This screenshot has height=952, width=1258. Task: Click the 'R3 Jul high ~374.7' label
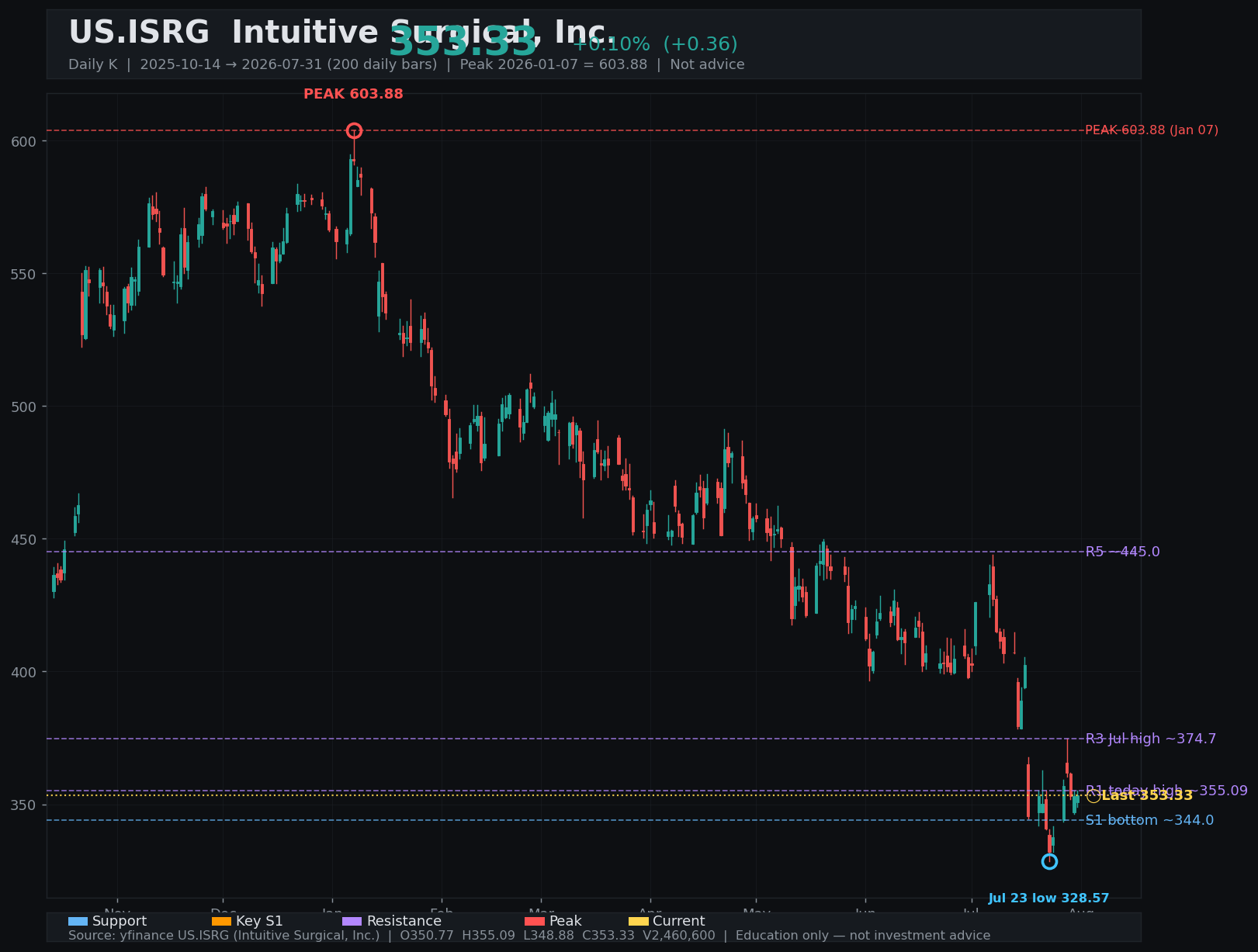click(x=1151, y=739)
